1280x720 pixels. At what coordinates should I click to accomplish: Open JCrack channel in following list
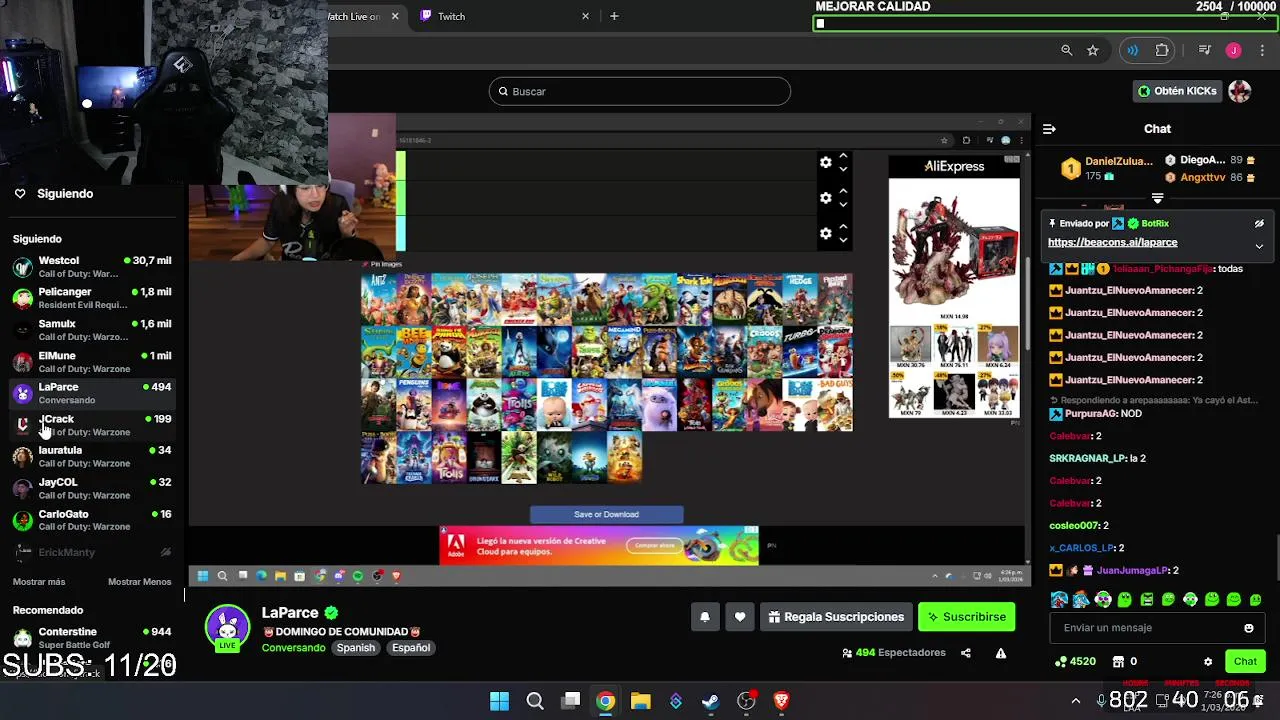click(92, 425)
